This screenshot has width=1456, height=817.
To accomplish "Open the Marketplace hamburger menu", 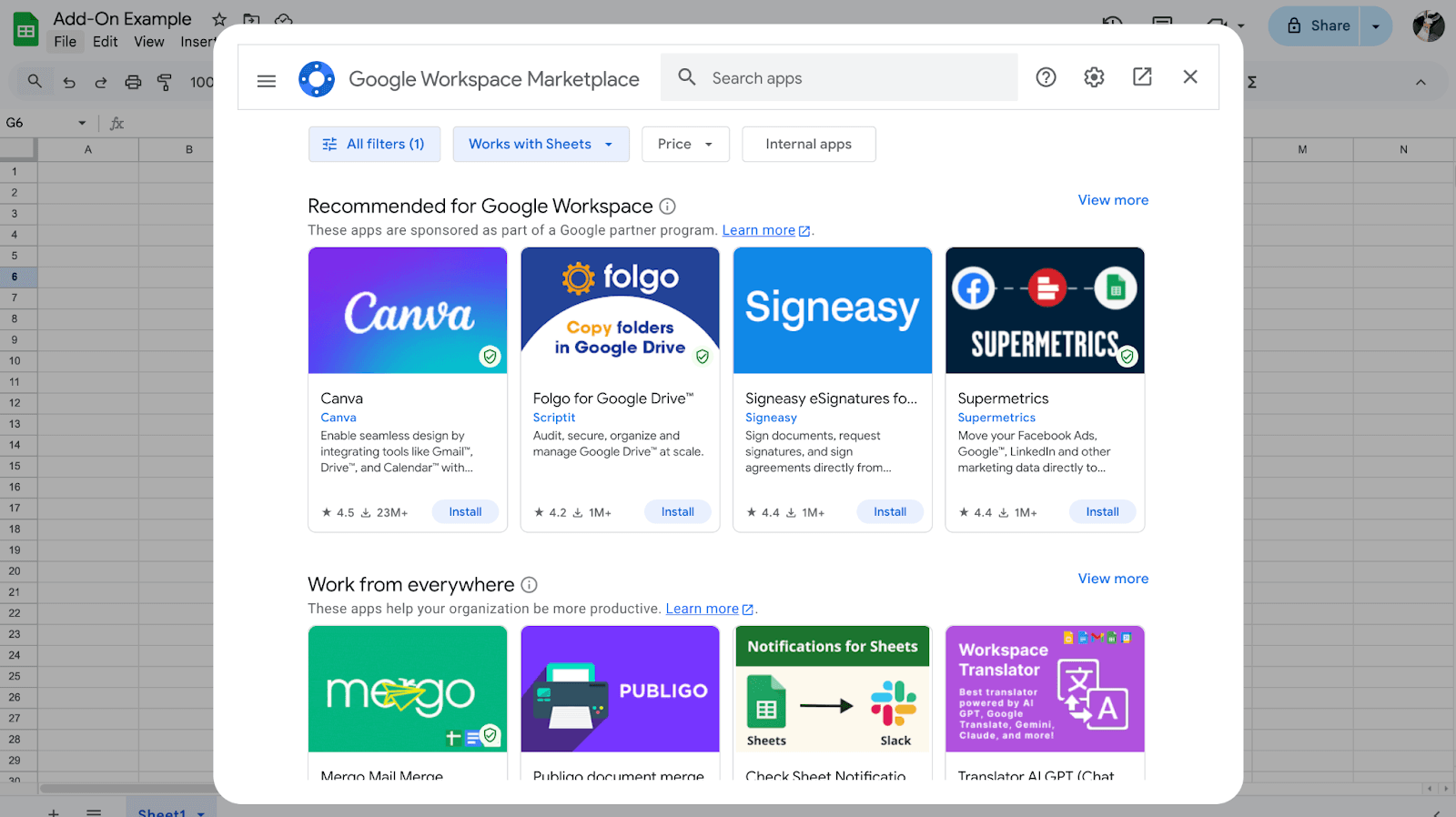I will click(267, 80).
